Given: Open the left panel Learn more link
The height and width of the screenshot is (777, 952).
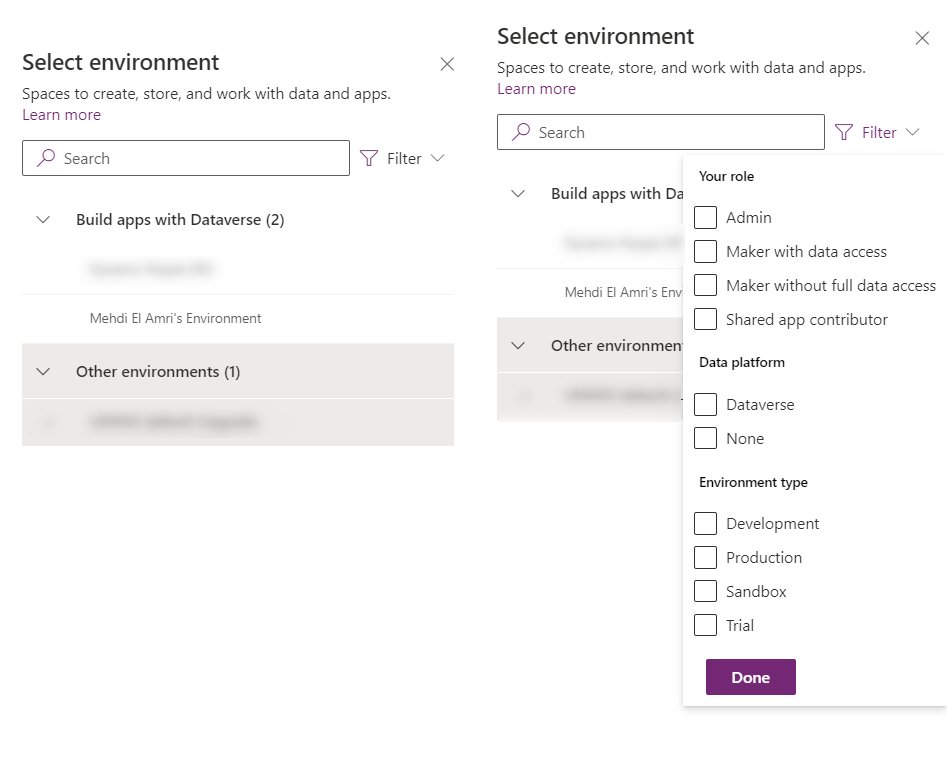Looking at the screenshot, I should [x=61, y=115].
